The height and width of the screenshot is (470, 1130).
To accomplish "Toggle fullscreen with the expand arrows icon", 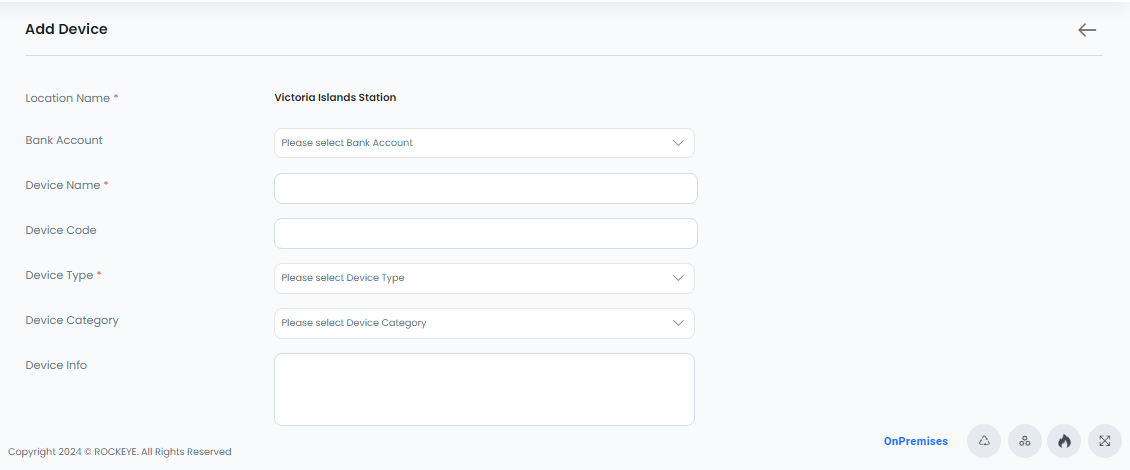I will click(x=1105, y=441).
